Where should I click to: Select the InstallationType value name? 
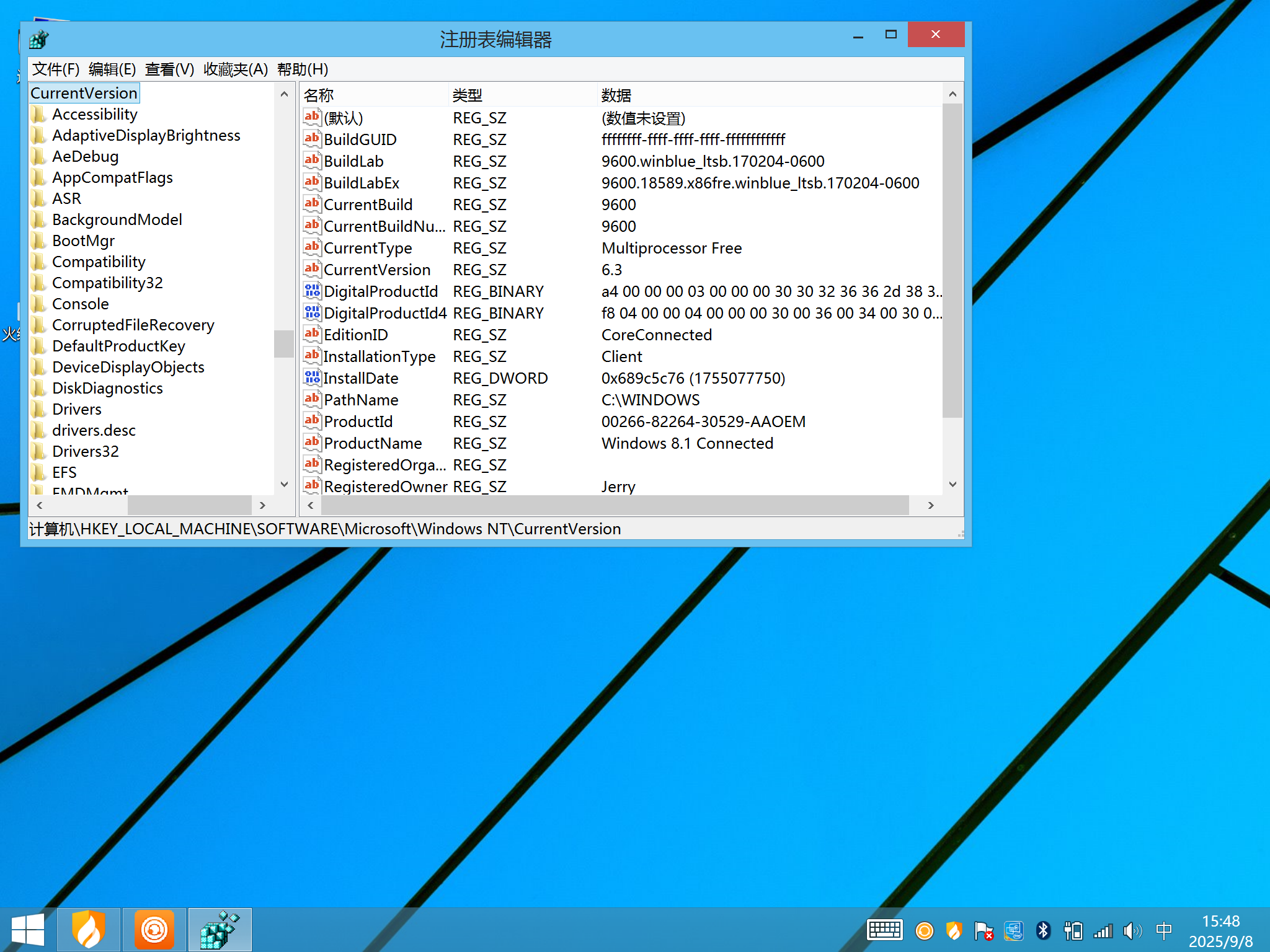[x=379, y=356]
